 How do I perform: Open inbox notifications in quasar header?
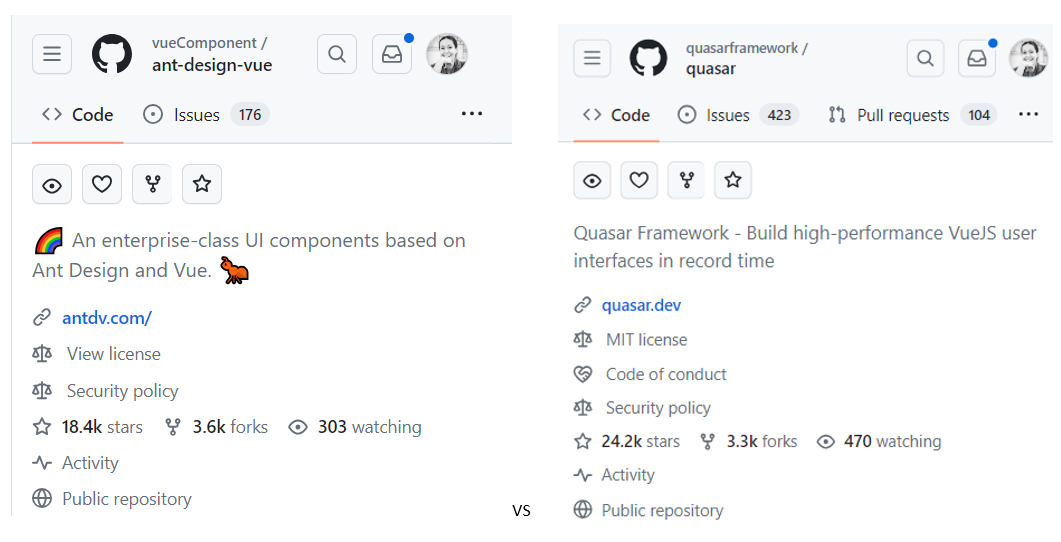click(977, 58)
